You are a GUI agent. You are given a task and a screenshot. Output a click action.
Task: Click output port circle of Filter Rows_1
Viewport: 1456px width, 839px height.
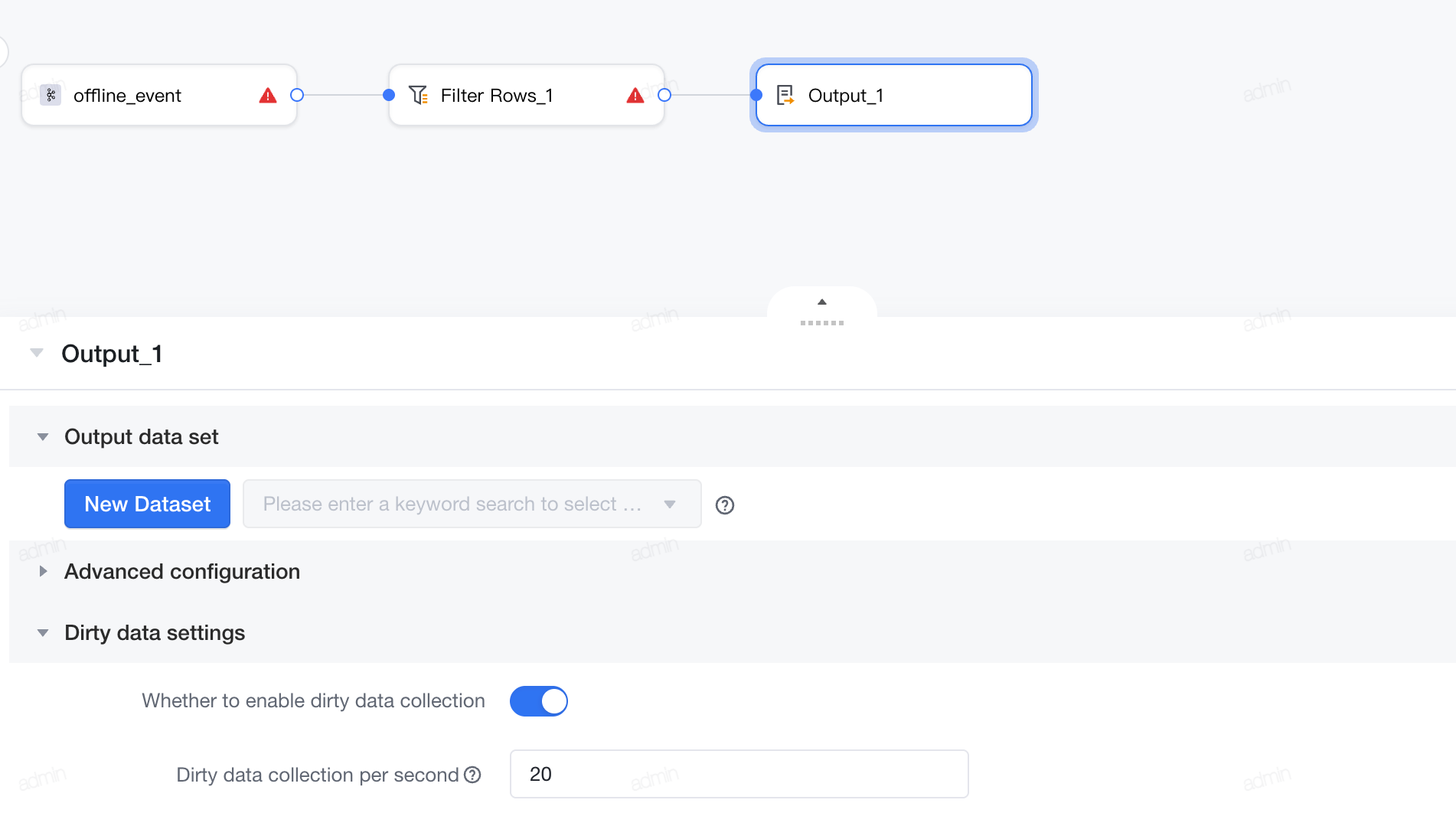[x=664, y=95]
